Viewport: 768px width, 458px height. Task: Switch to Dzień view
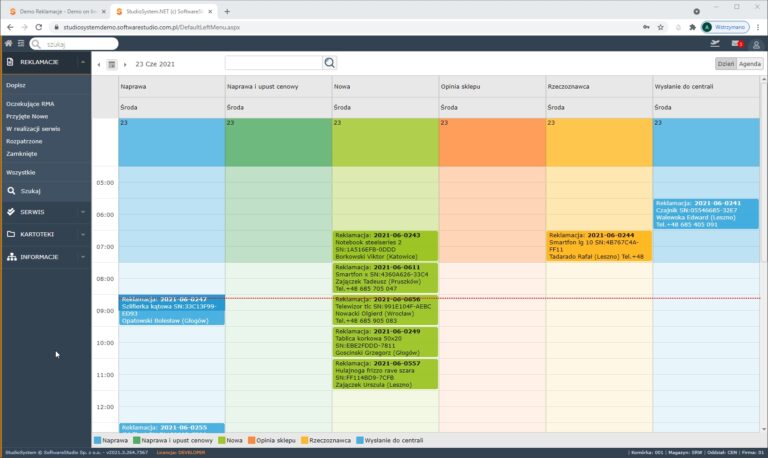pyautogui.click(x=725, y=63)
